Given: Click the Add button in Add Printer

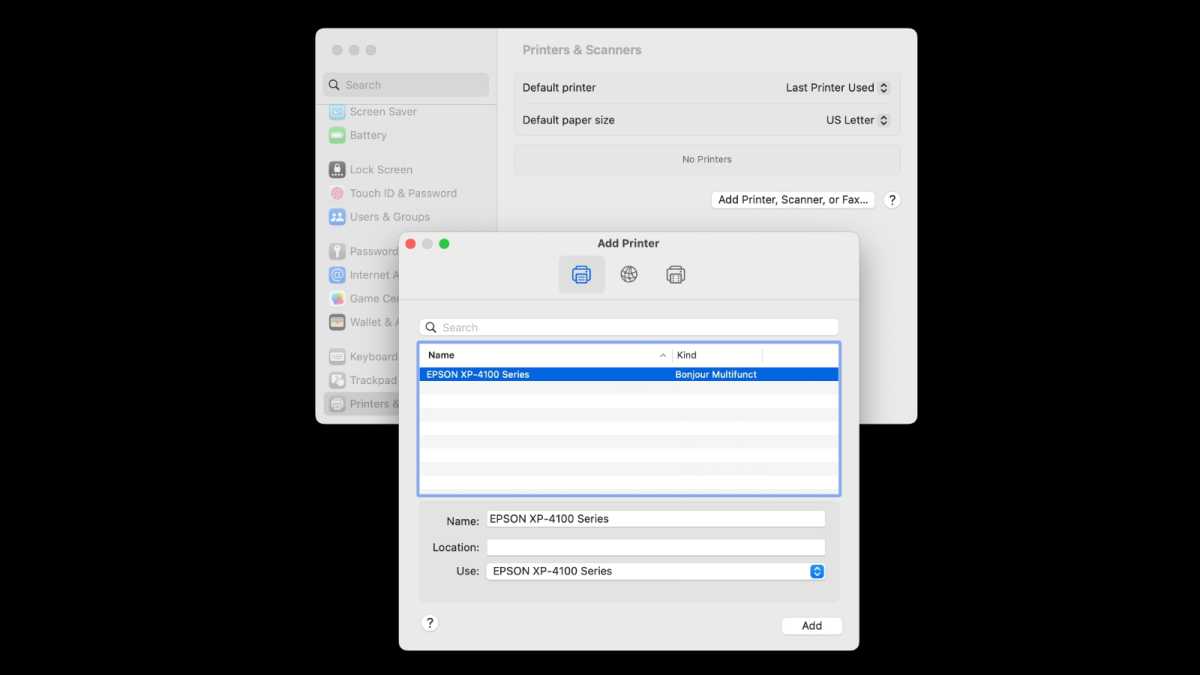Looking at the screenshot, I should [x=812, y=626].
